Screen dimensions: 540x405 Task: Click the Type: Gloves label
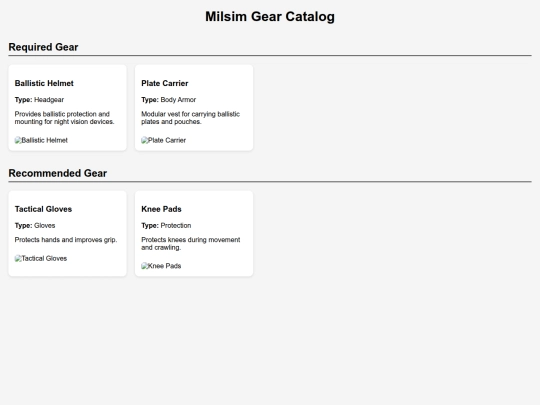click(x=35, y=226)
